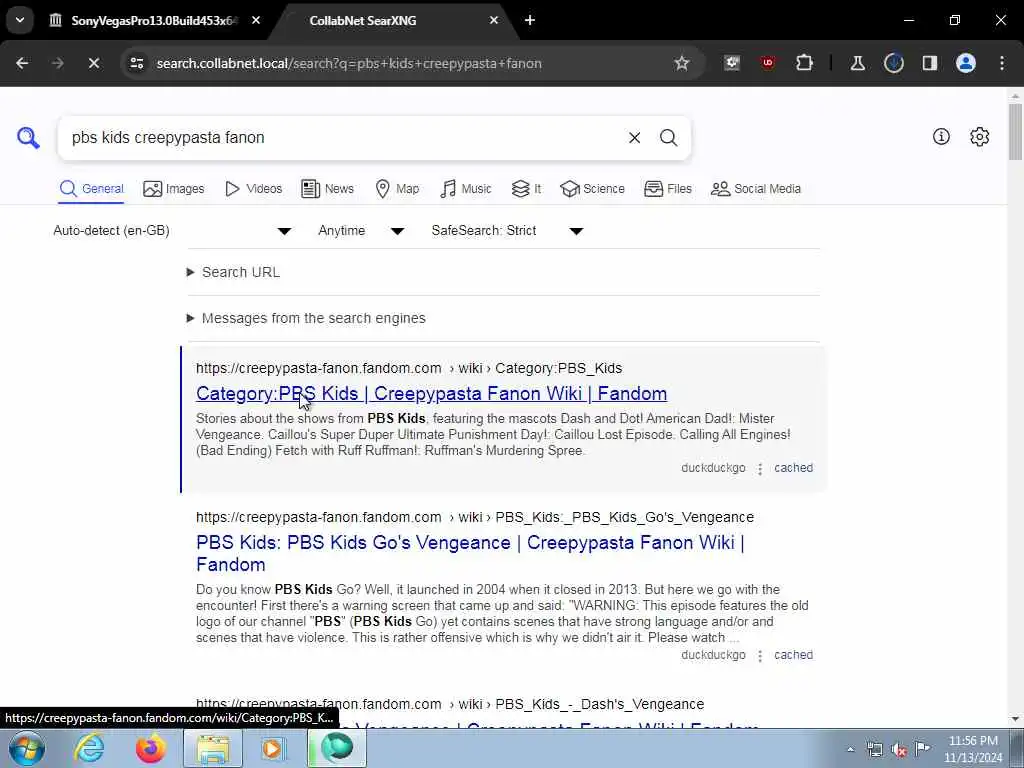Image resolution: width=1024 pixels, height=768 pixels.
Task: Open Category:PBS Kids Creepypasta Fanon Wiki link
Action: [431, 393]
